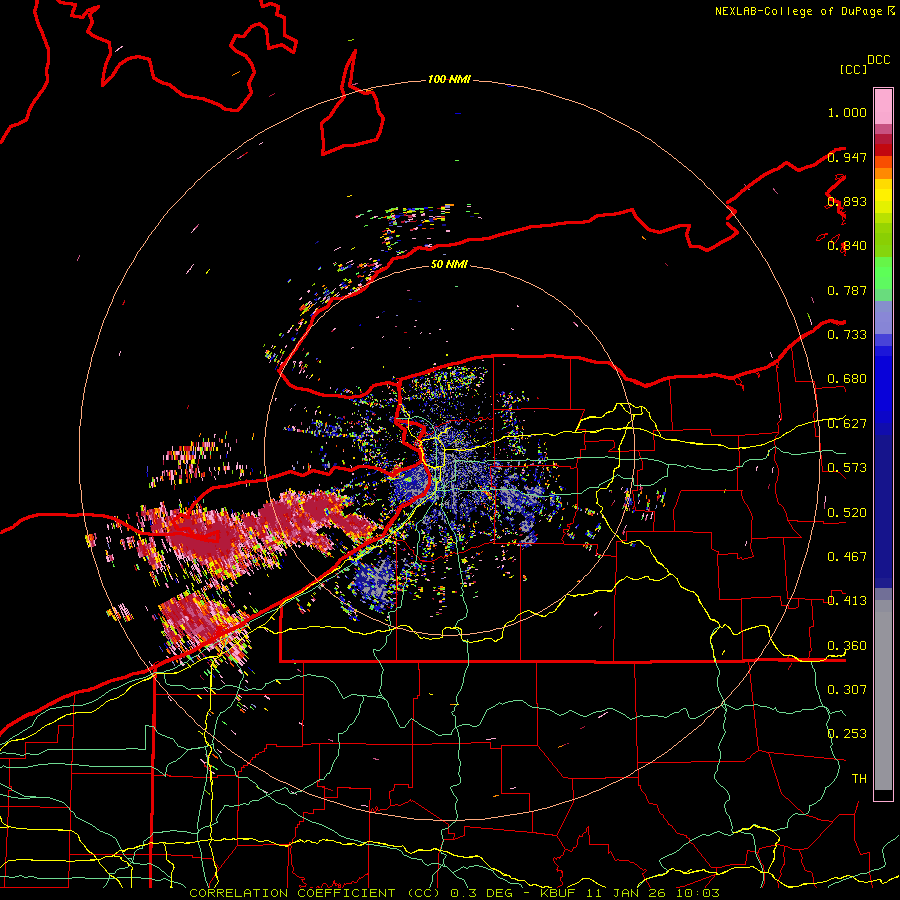
Task: Click the 0.787 legend value
Action: tap(847, 290)
